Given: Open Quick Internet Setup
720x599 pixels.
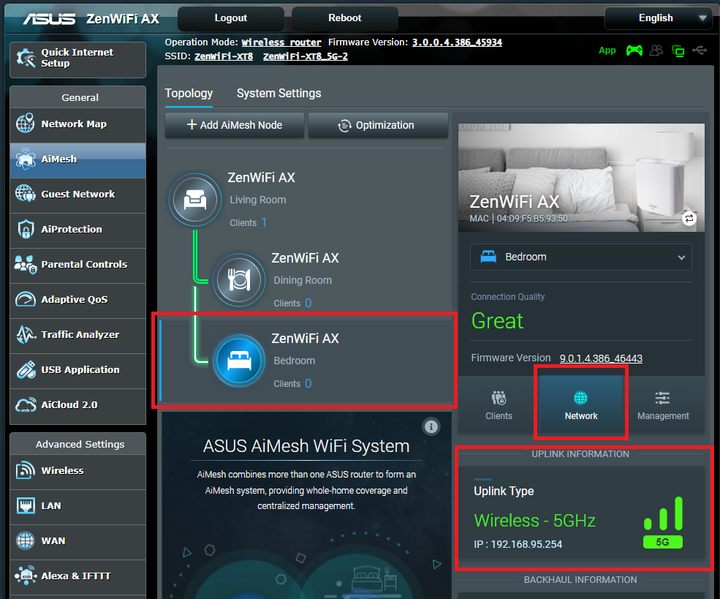Looking at the screenshot, I should coord(78,59).
